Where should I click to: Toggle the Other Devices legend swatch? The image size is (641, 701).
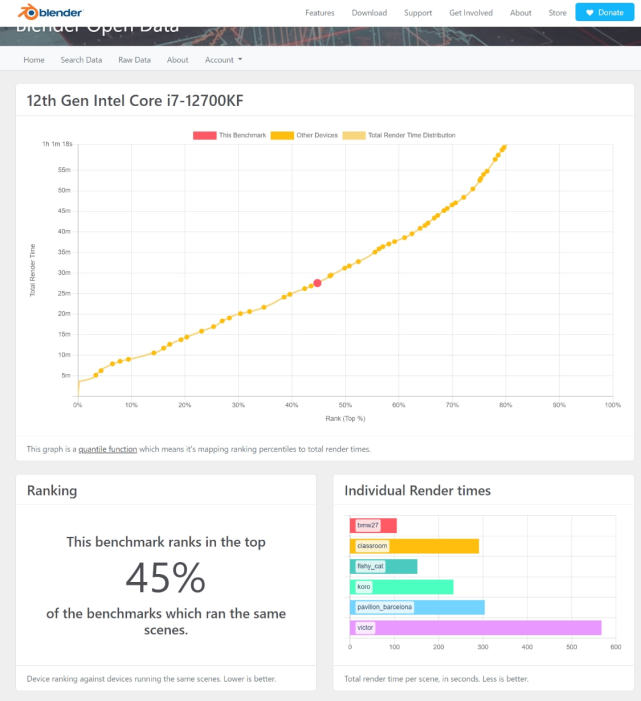coord(282,135)
